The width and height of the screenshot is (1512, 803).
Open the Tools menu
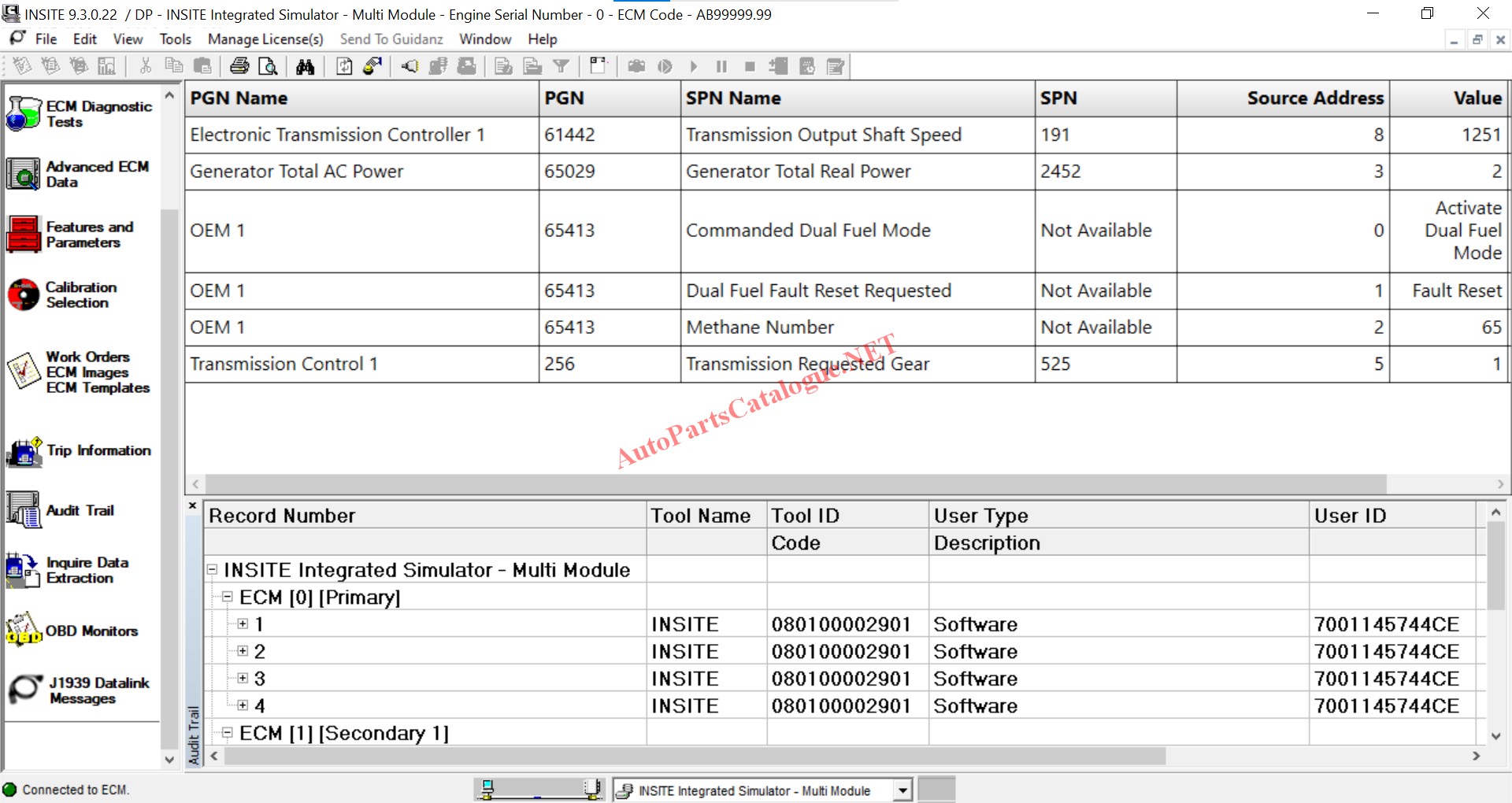coord(175,39)
